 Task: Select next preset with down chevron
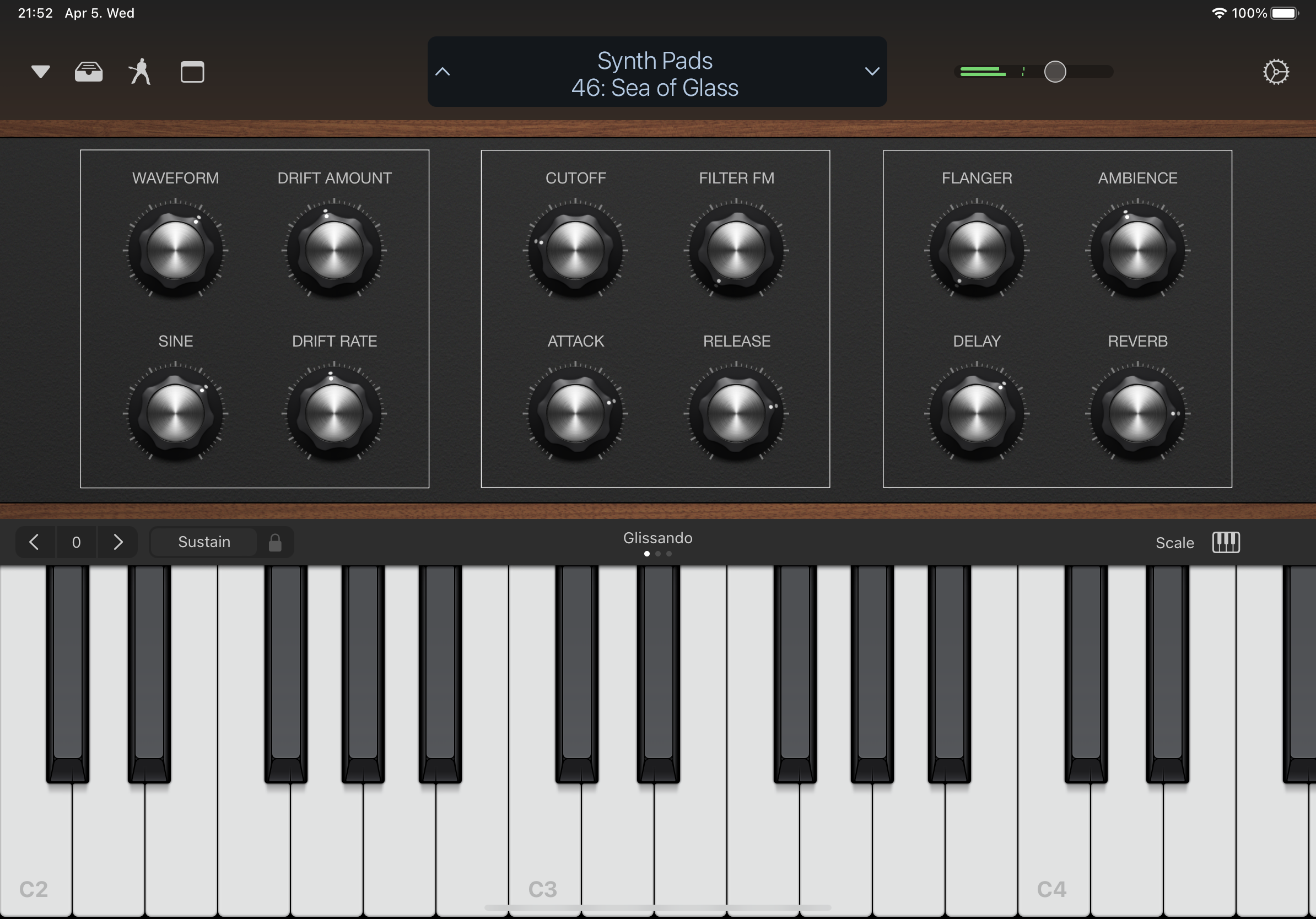(x=872, y=72)
